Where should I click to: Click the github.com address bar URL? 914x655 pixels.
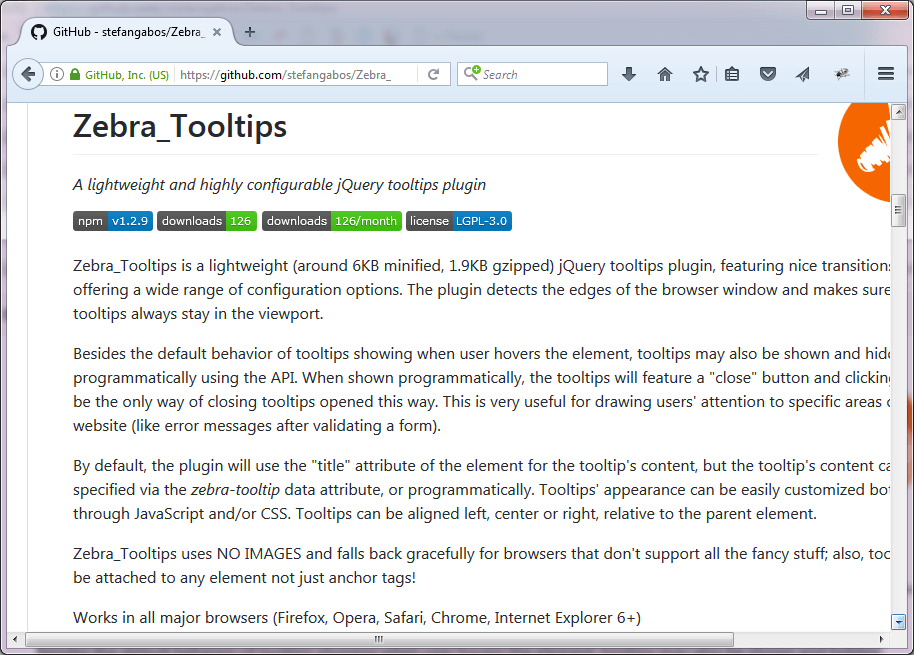(286, 75)
